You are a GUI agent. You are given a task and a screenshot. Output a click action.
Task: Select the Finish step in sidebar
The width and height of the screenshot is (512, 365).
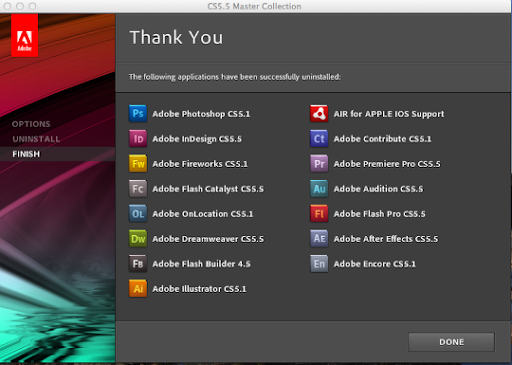26,154
